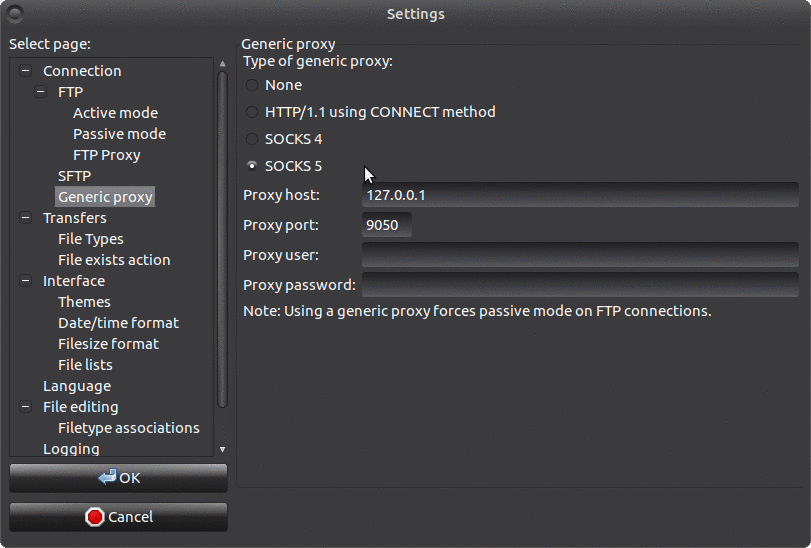Click the Proxy host input field

coord(579,195)
